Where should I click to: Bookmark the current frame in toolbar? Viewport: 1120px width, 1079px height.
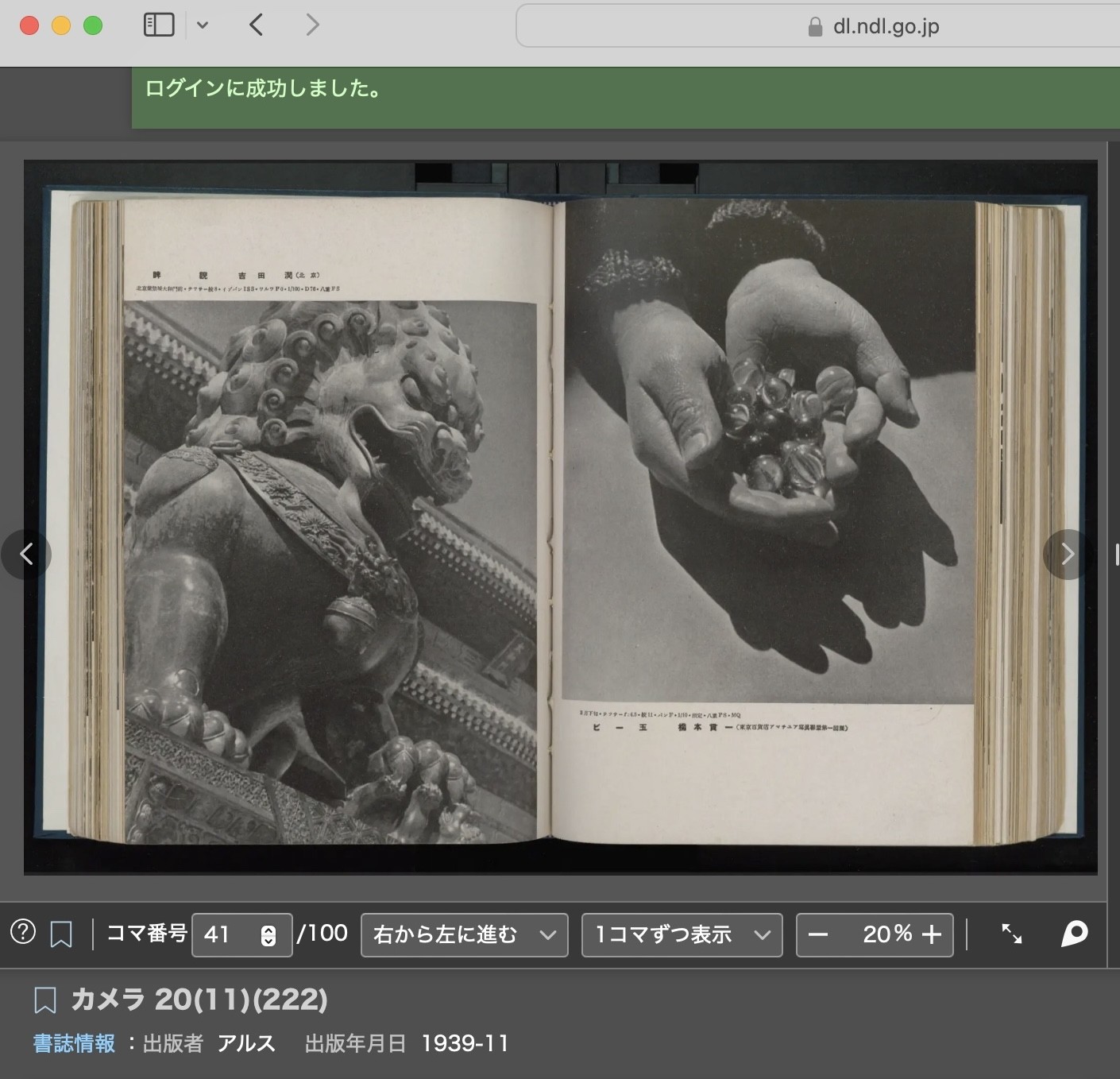point(61,934)
